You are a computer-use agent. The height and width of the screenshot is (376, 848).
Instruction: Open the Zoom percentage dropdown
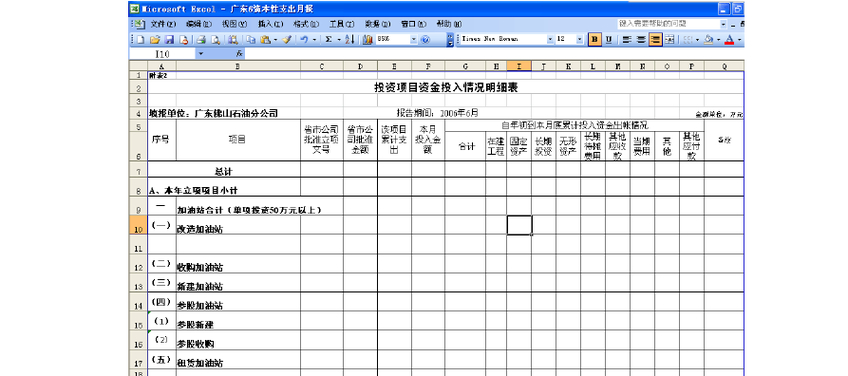coord(414,39)
